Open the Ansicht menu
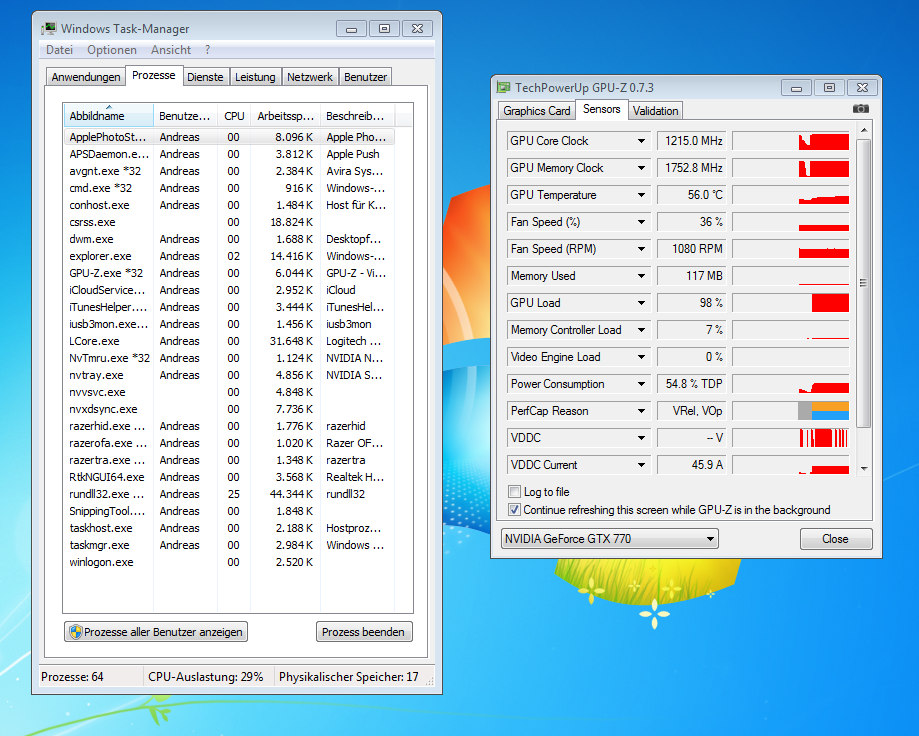Screen dimensions: 919x736 (x=171, y=50)
